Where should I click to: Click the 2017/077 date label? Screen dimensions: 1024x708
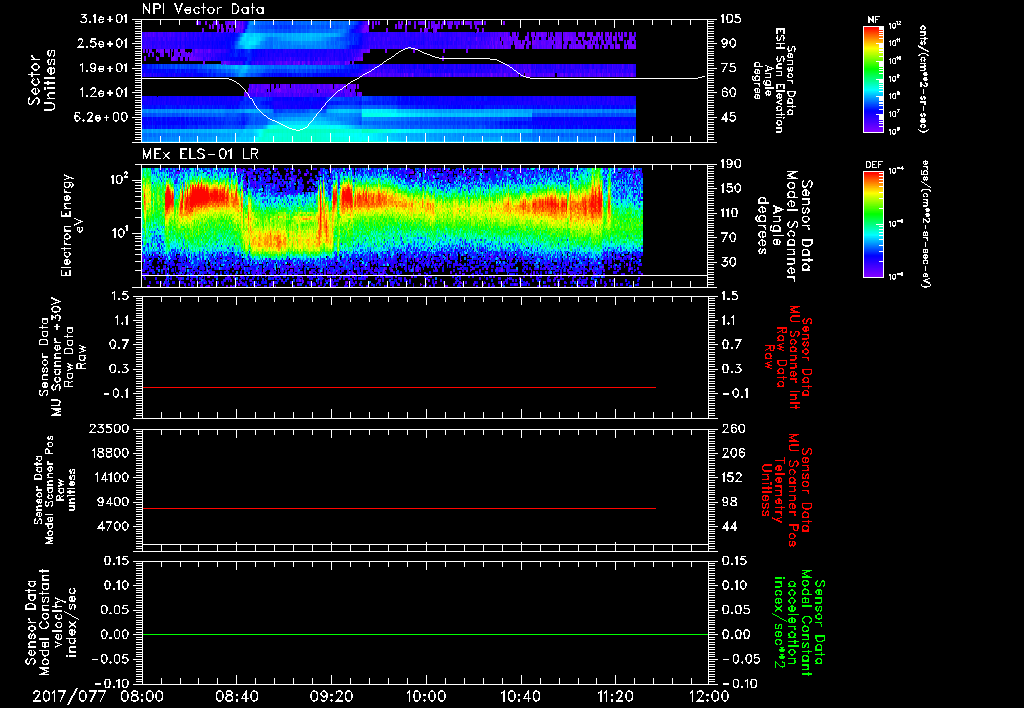(x=68, y=695)
